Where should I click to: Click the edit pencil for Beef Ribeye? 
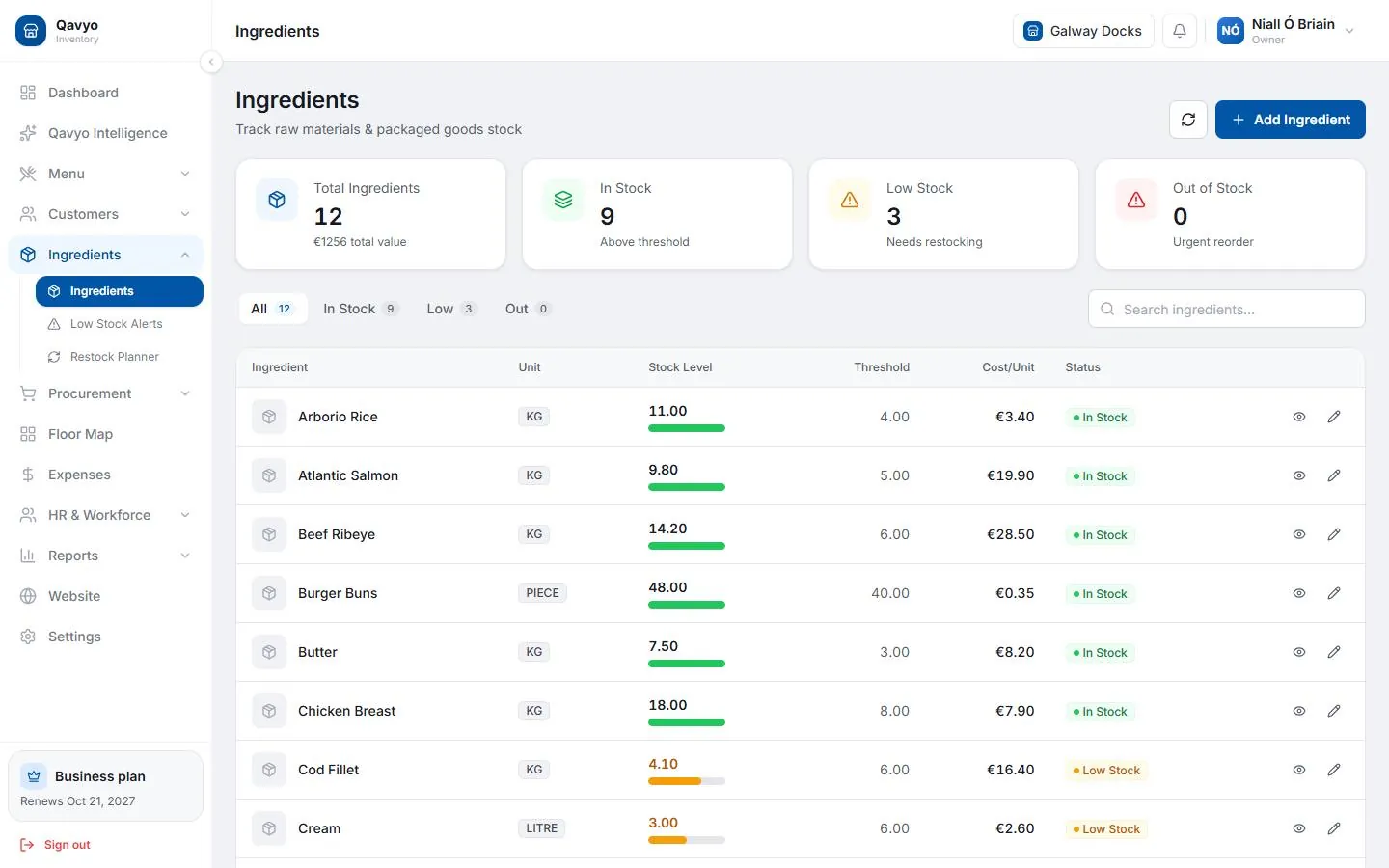(1334, 534)
